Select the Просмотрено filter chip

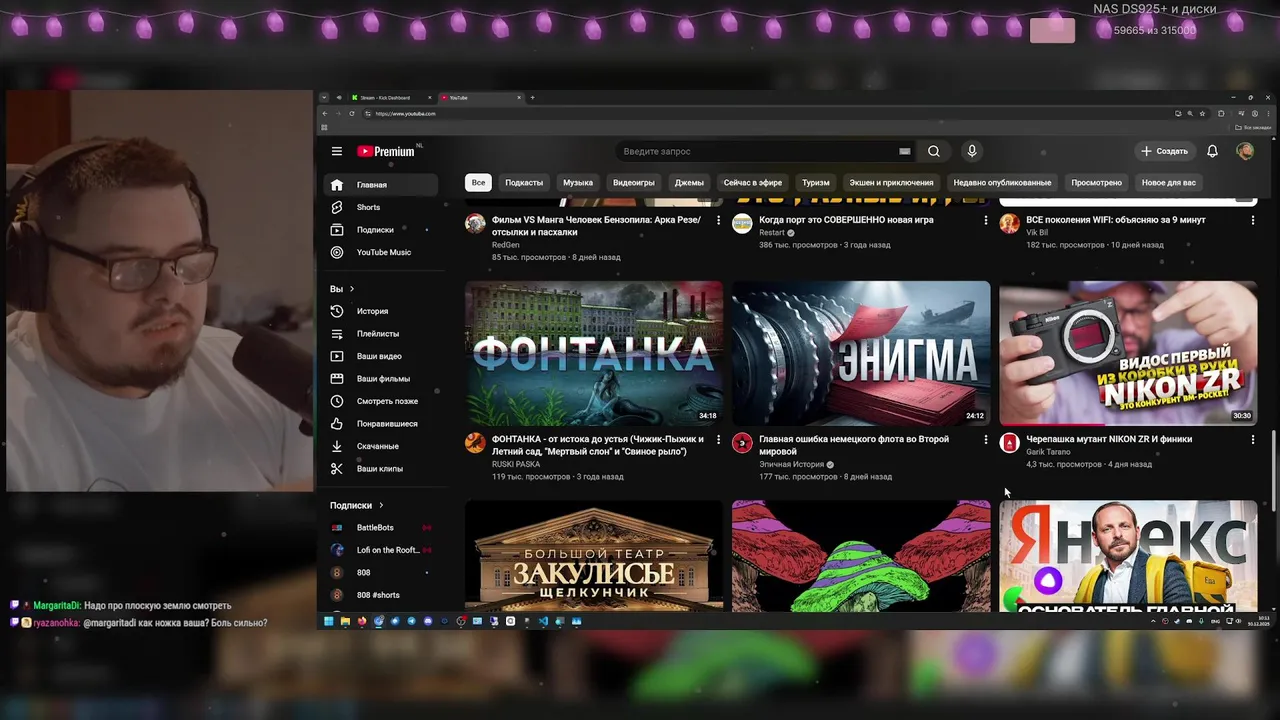click(x=1097, y=182)
